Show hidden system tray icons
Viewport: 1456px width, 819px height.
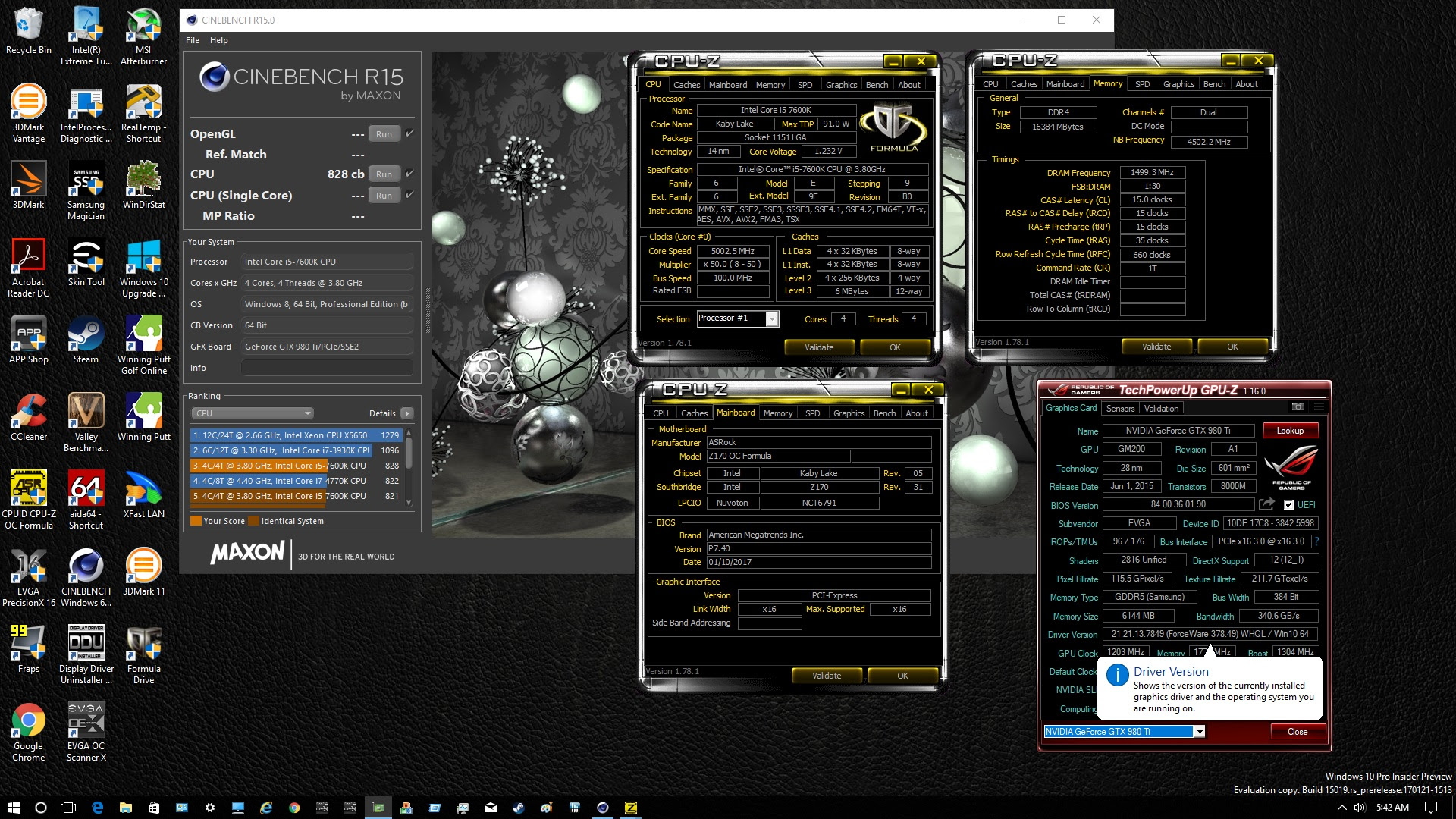[x=1341, y=808]
